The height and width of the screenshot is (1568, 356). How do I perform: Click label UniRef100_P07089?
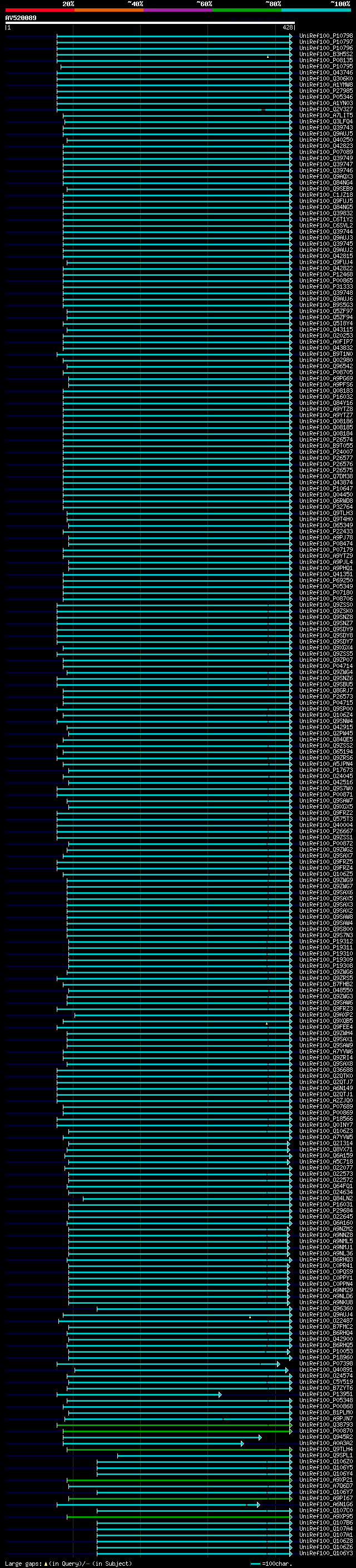[x=326, y=152]
